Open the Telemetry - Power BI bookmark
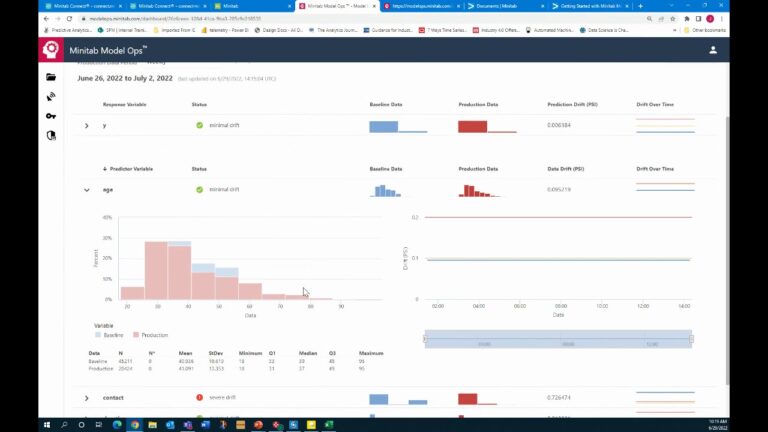This screenshot has height=432, width=768. click(224, 30)
